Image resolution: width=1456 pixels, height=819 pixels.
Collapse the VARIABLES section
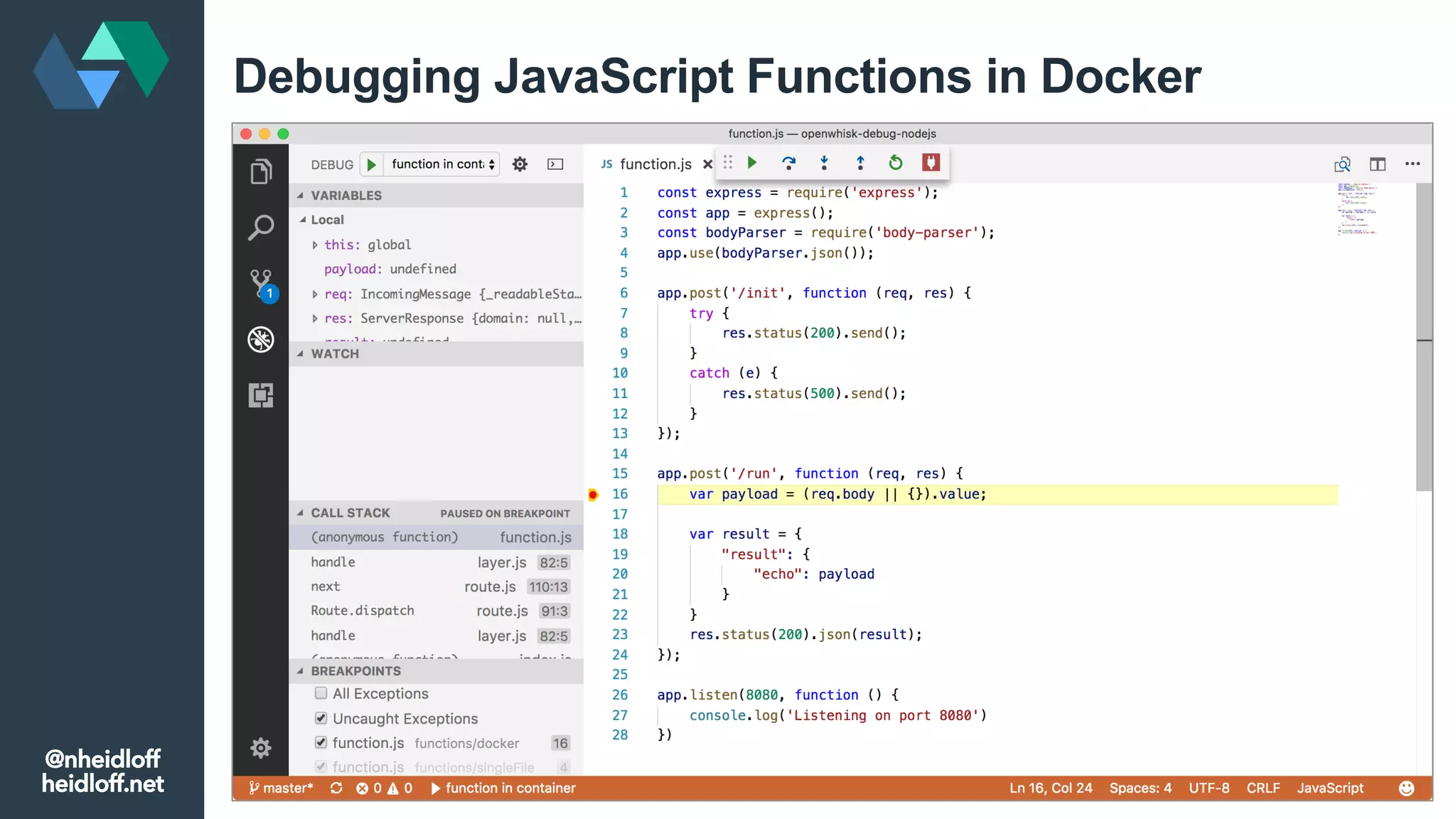[436, 196]
